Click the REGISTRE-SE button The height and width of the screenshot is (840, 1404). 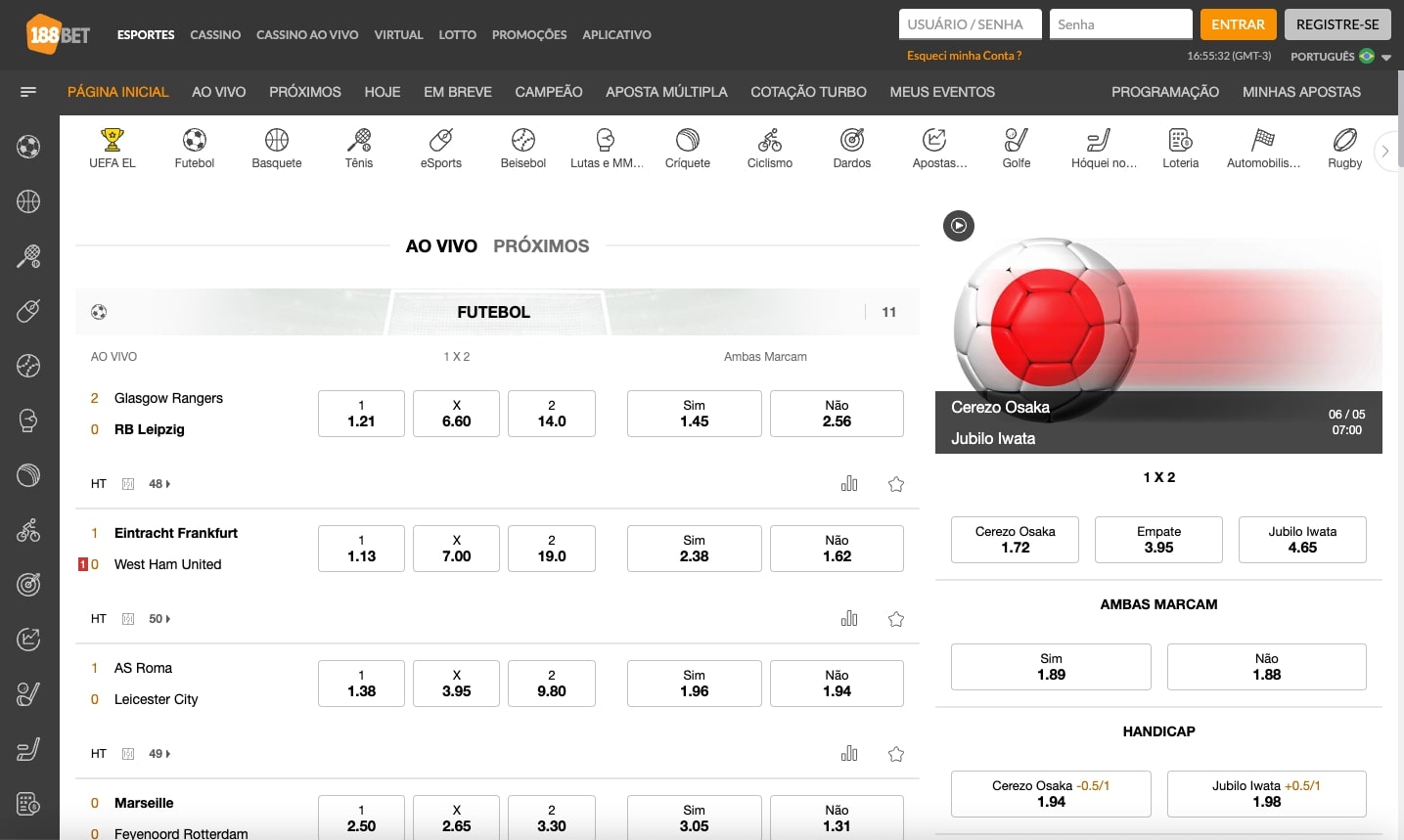(x=1337, y=24)
